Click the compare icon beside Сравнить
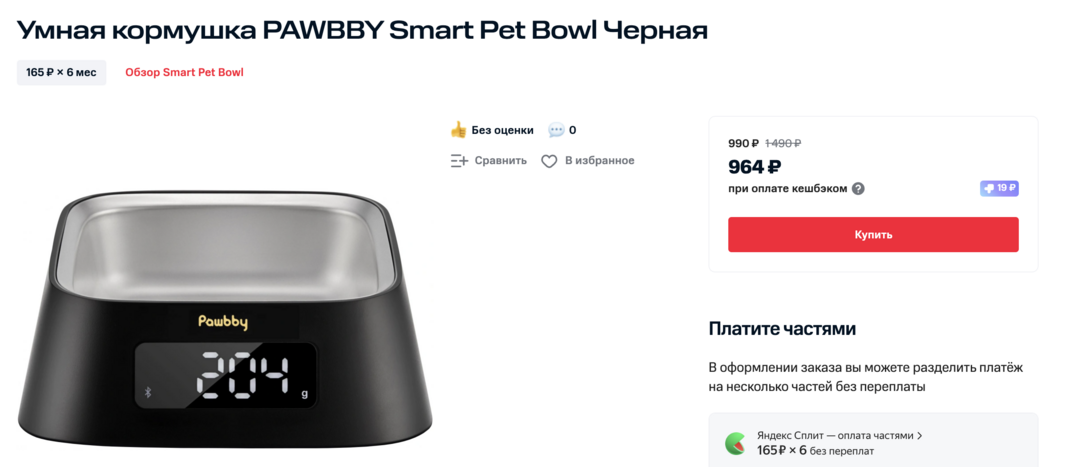Image resolution: width=1090 pixels, height=467 pixels. click(459, 161)
